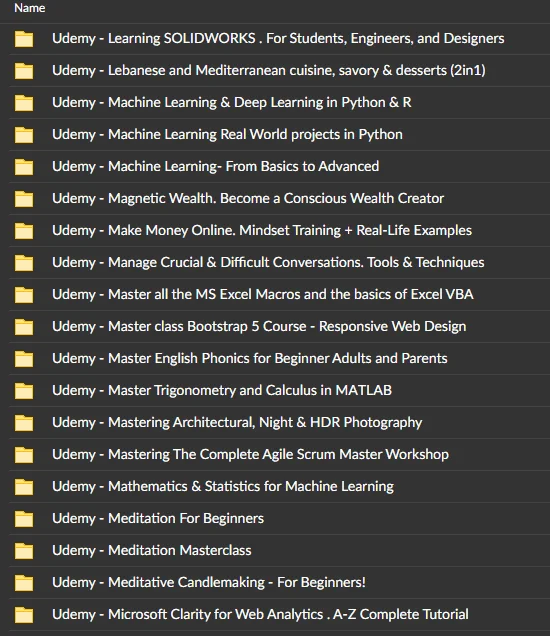Image resolution: width=550 pixels, height=636 pixels.
Task: Select 'Master English Phonics for Beginner Adults and Parents'
Action: (278, 359)
